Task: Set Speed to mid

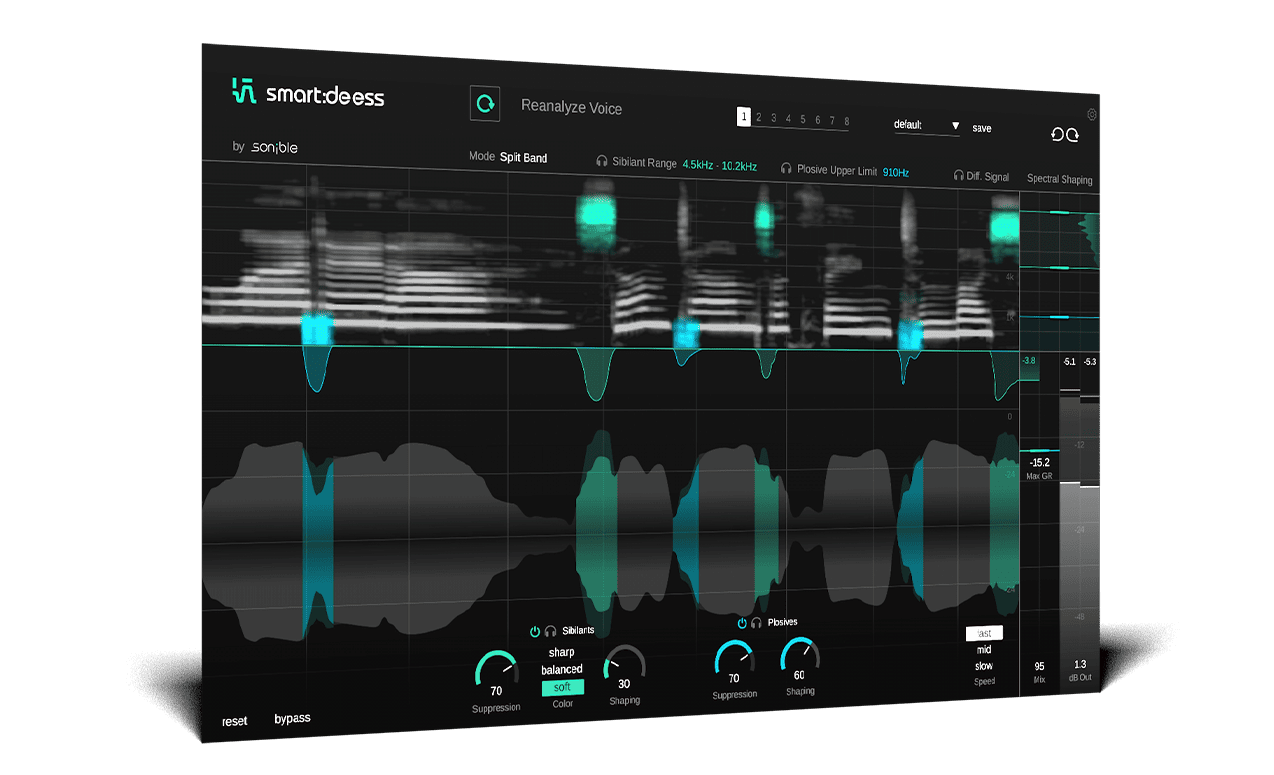Action: click(984, 650)
